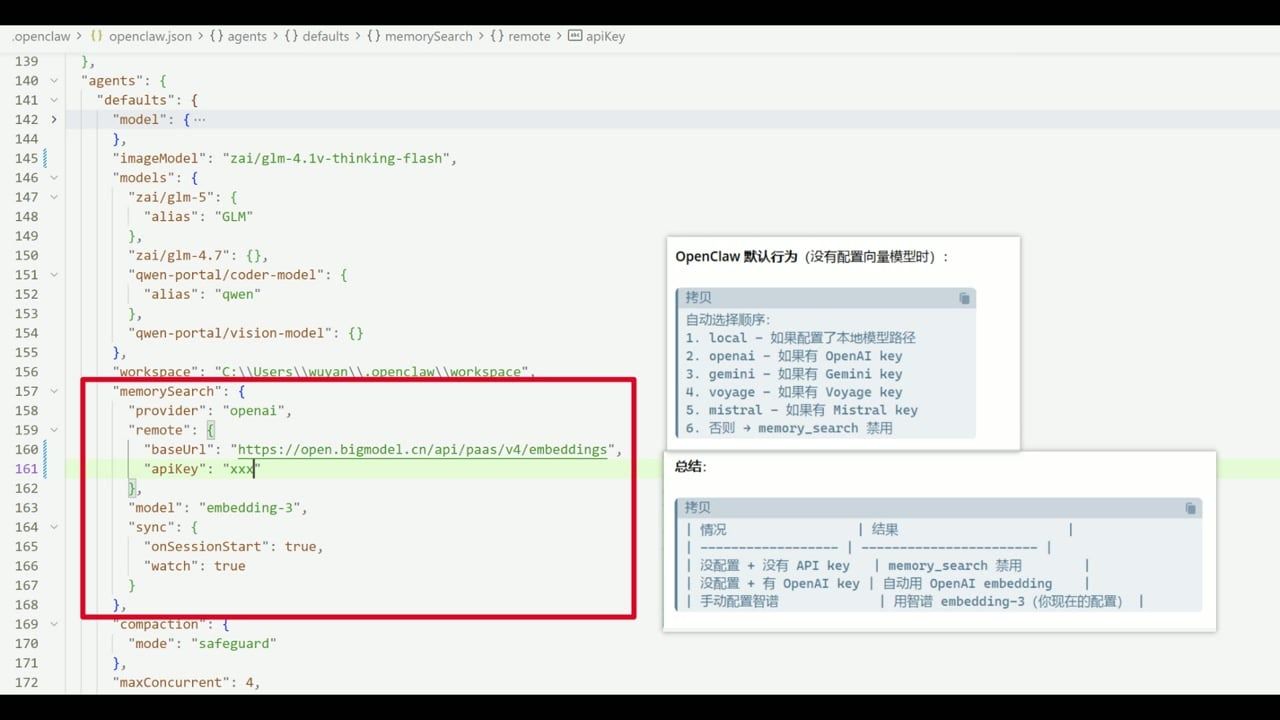
Task: Open the defaults breadcrumb segment
Action: [x=325, y=36]
